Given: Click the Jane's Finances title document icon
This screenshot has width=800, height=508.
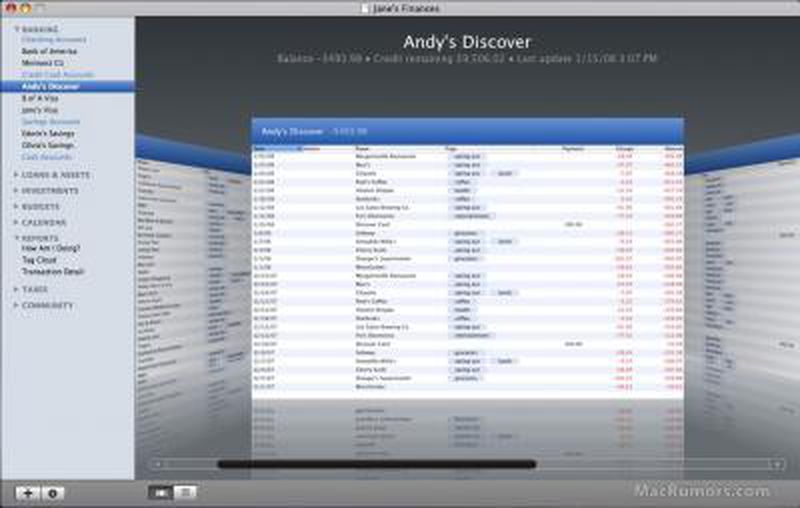Looking at the screenshot, I should pyautogui.click(x=364, y=8).
